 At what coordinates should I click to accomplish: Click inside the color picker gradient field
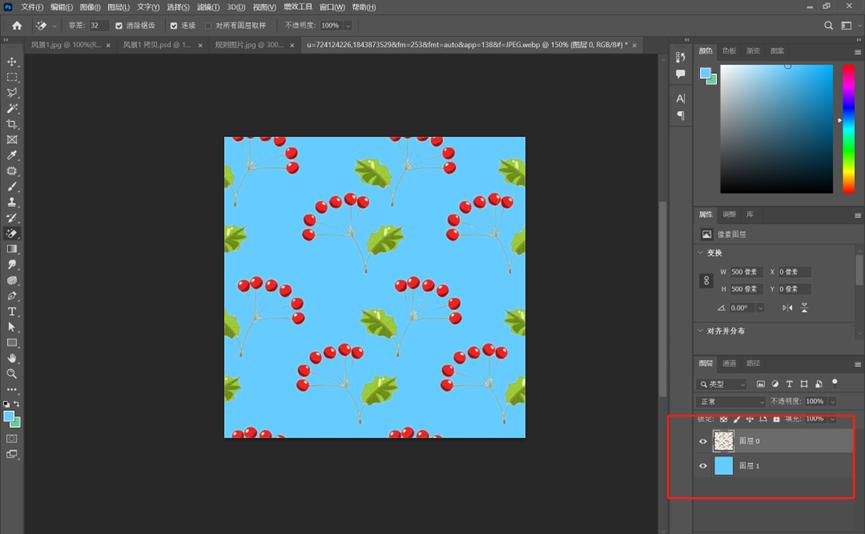775,128
